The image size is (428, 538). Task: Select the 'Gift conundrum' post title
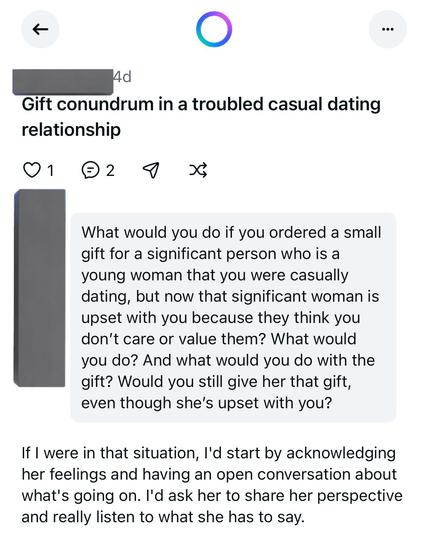(201, 117)
